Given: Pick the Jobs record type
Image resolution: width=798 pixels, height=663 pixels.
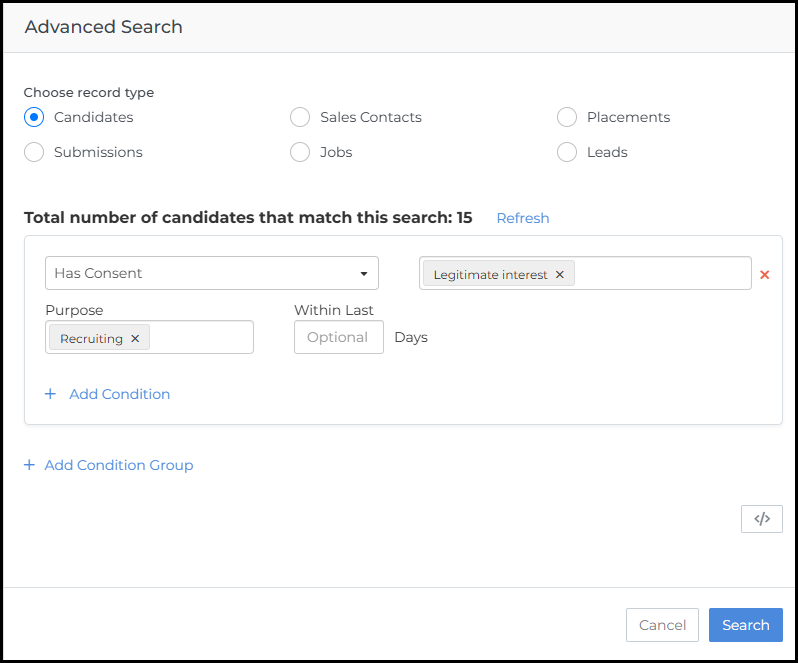Looking at the screenshot, I should tap(300, 152).
